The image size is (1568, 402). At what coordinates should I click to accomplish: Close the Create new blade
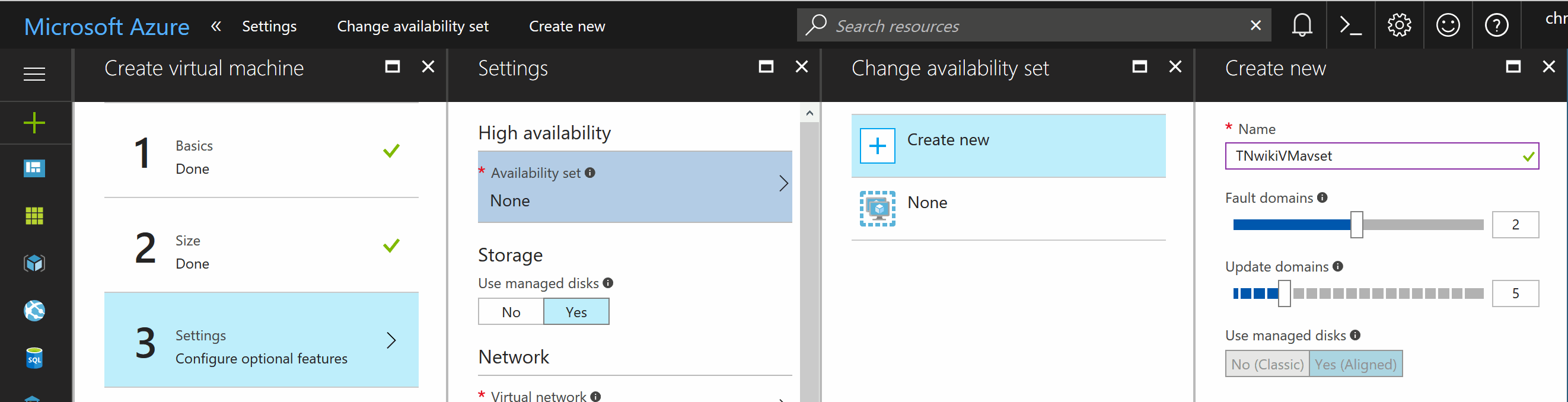click(x=1550, y=66)
